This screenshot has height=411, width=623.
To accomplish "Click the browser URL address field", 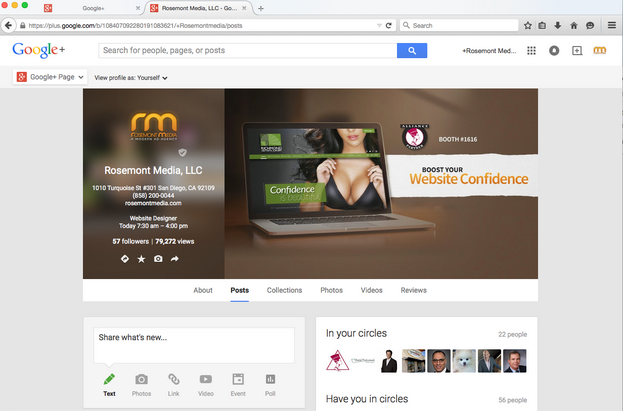I will [x=201, y=25].
